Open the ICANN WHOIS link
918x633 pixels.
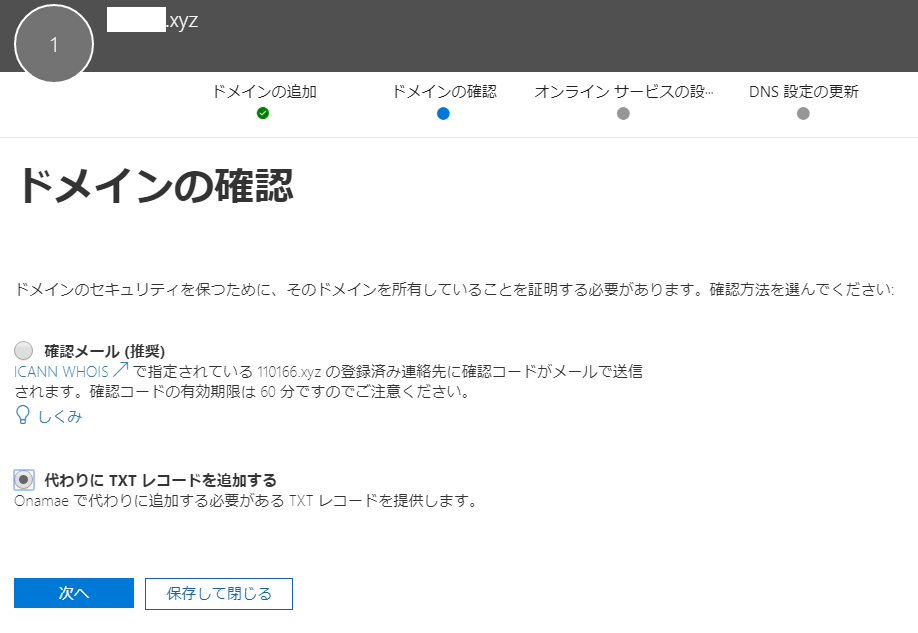61,372
